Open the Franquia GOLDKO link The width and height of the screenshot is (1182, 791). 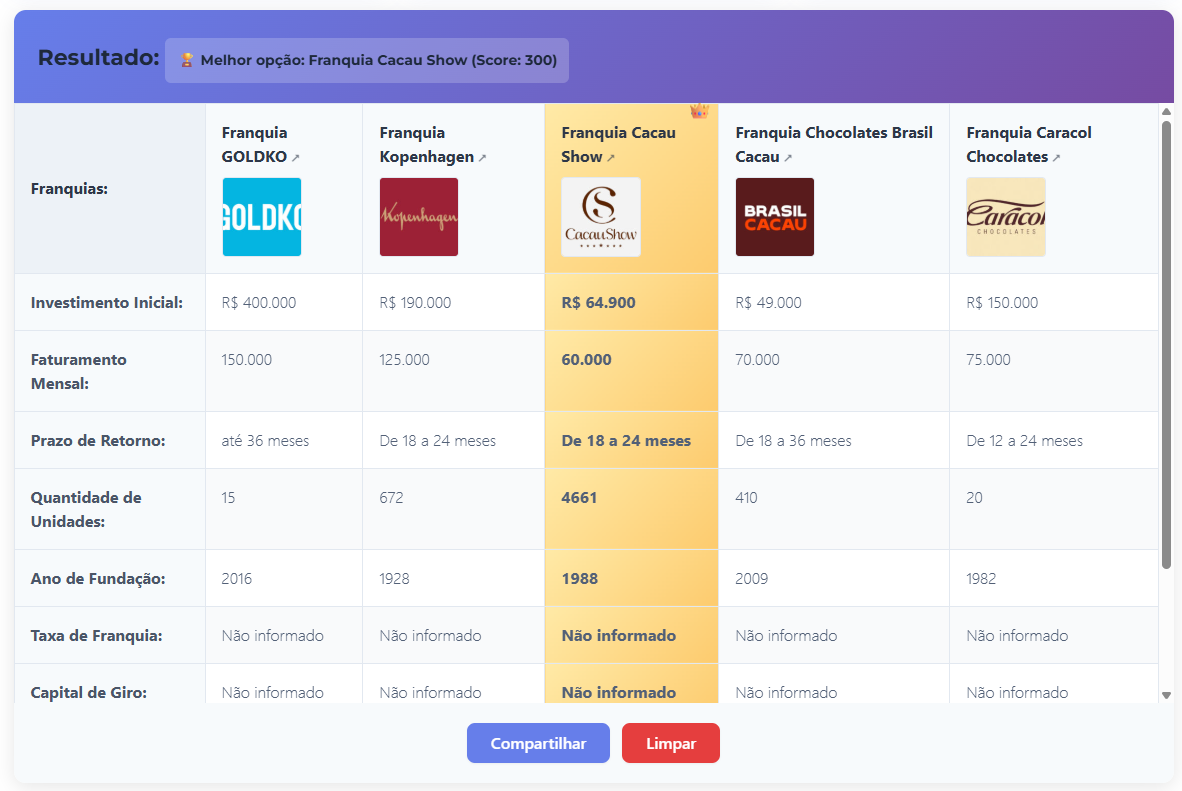pos(255,145)
